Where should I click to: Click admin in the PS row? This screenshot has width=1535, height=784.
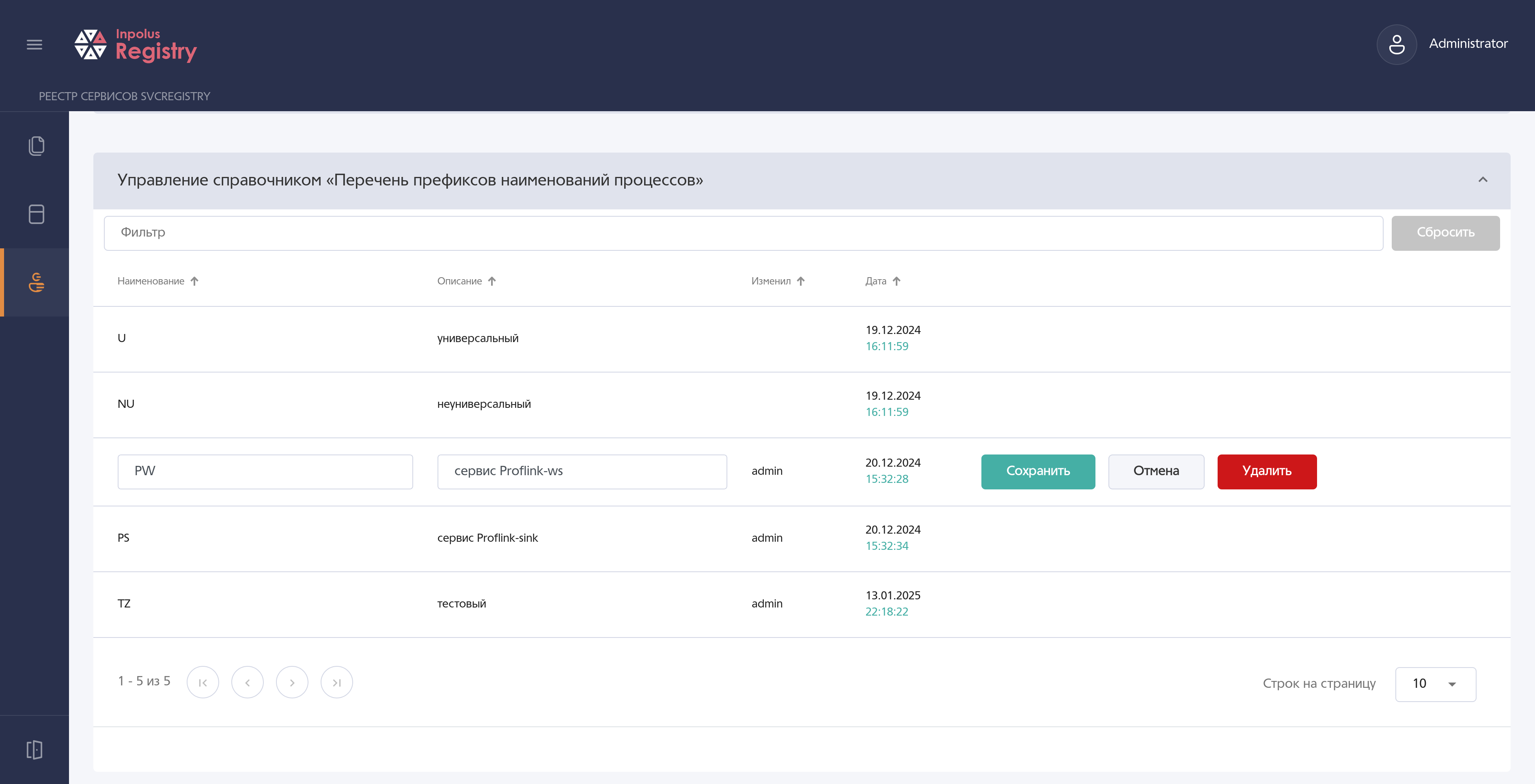tap(767, 538)
